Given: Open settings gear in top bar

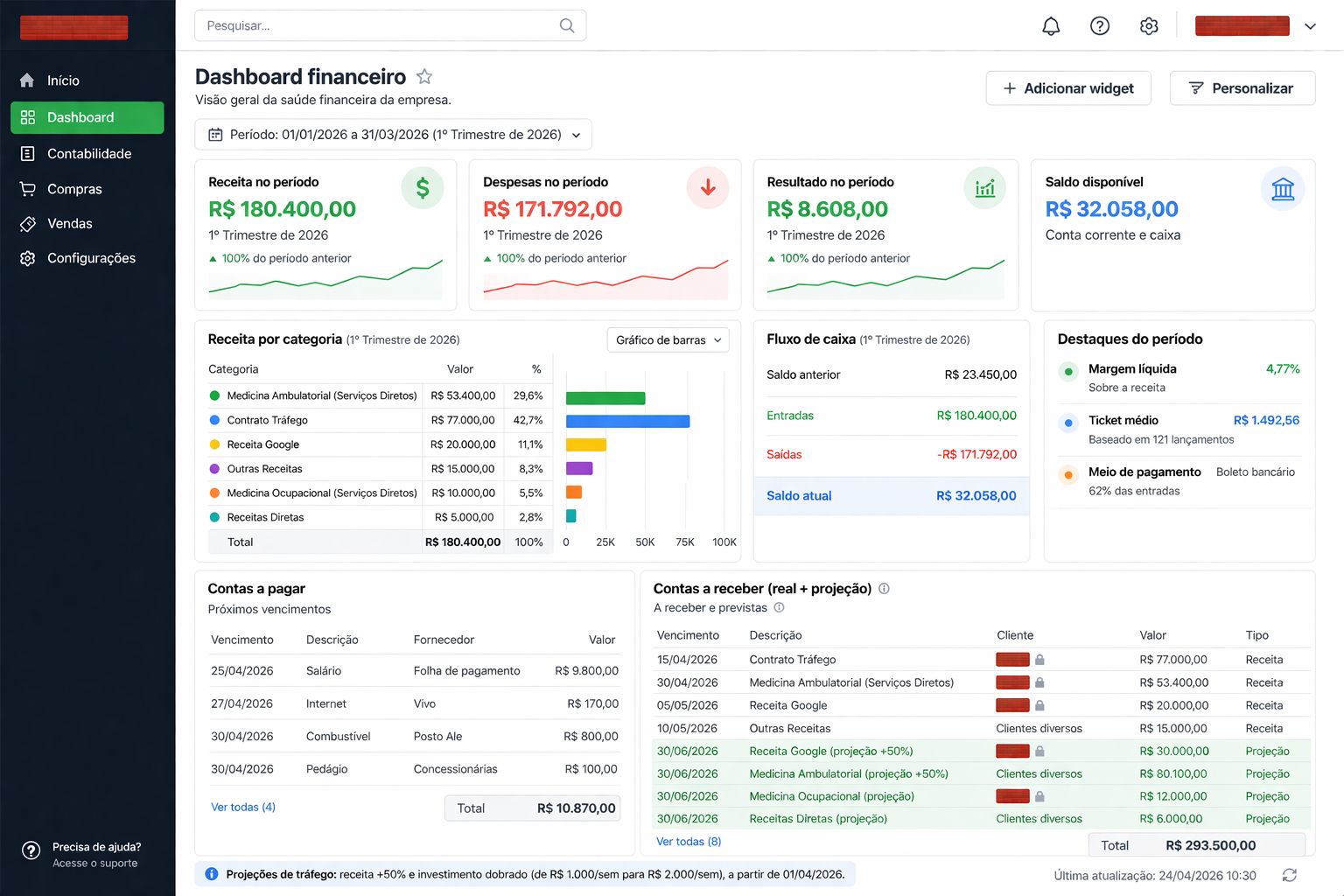Looking at the screenshot, I should (1149, 26).
